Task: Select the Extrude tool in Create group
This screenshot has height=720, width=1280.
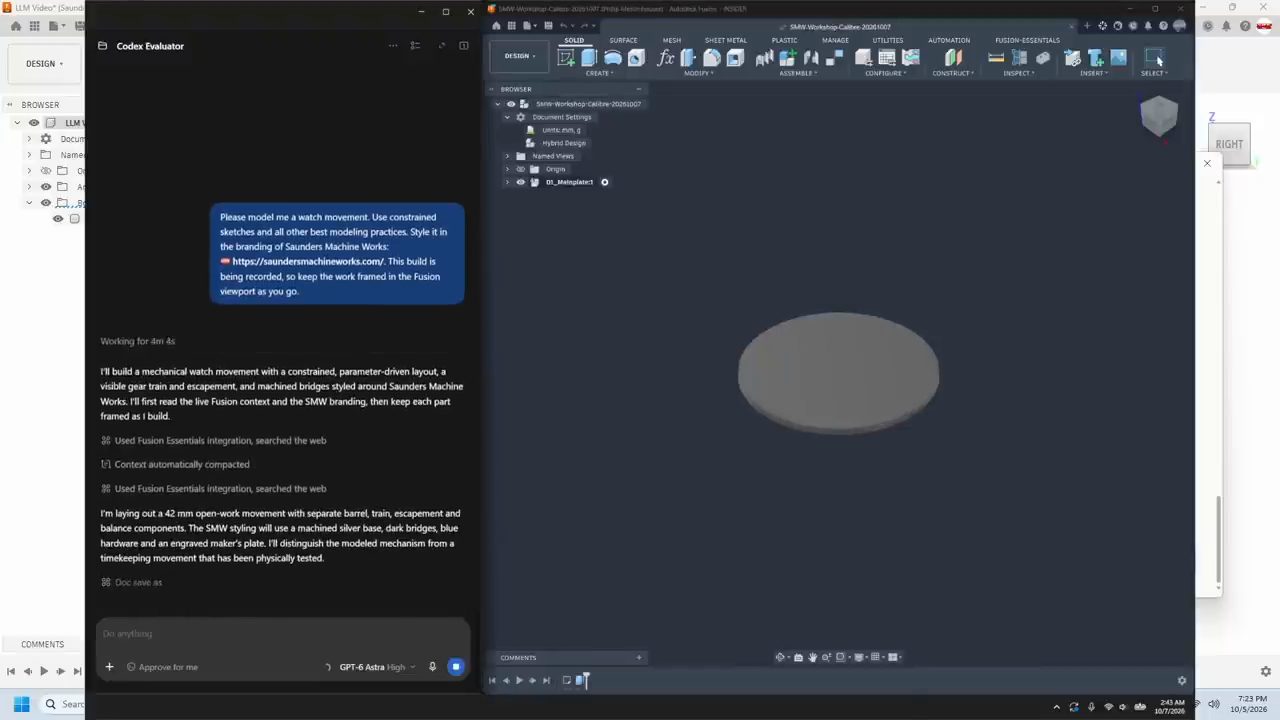Action: [x=589, y=58]
